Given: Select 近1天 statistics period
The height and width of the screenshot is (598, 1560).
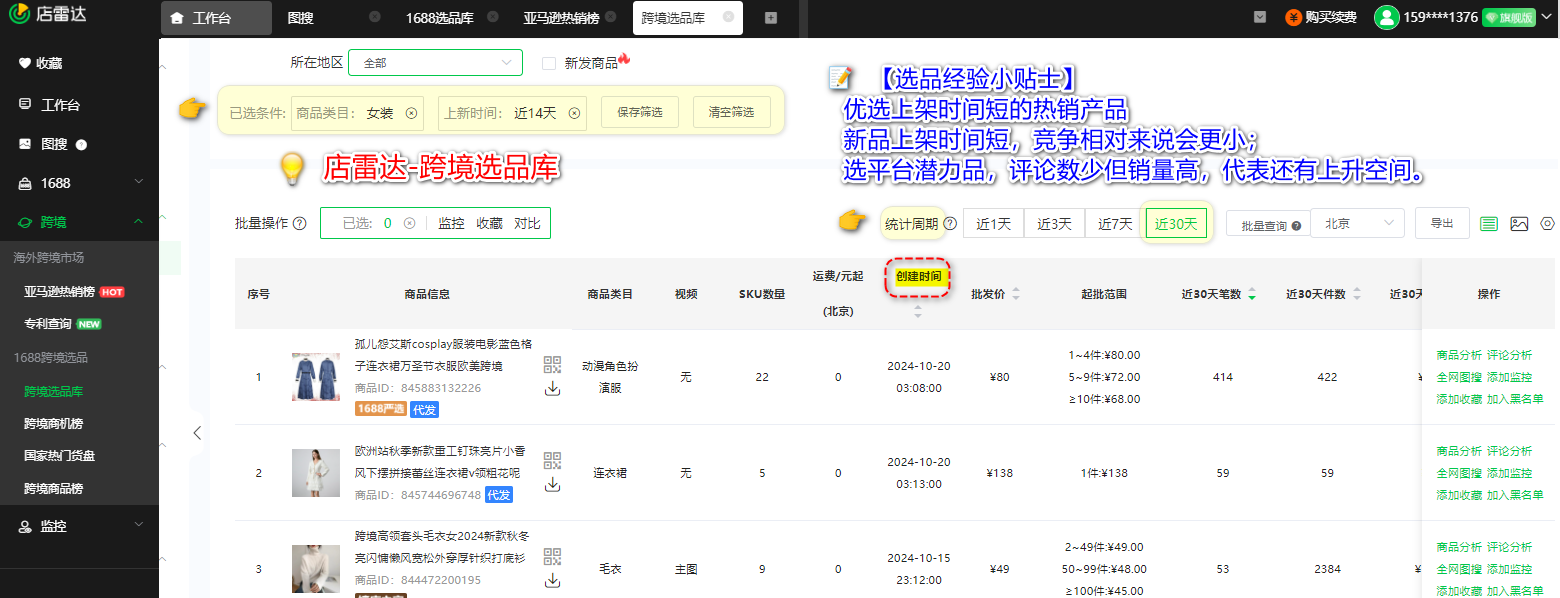Looking at the screenshot, I should (x=993, y=224).
